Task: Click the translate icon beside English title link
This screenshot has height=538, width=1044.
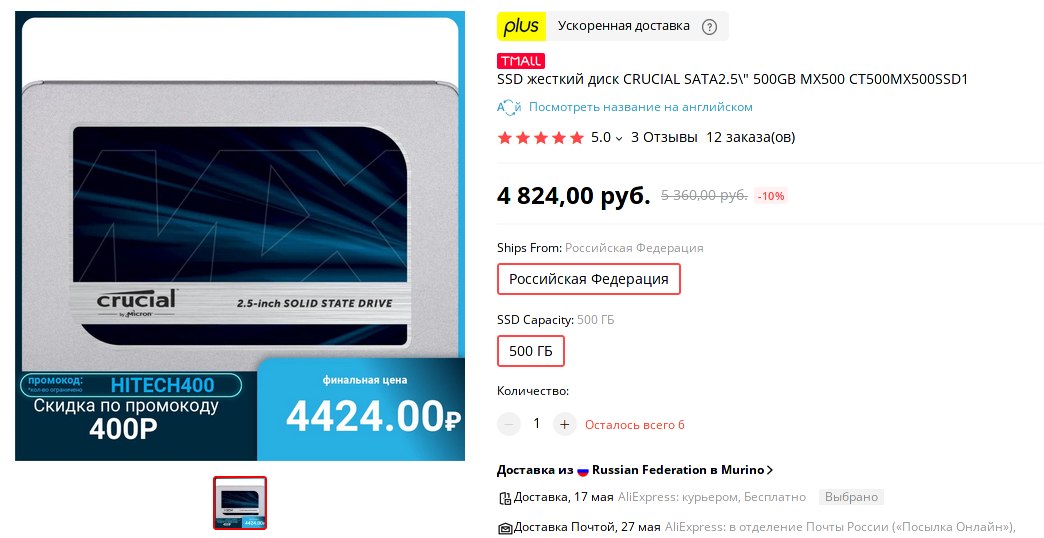Action: point(509,107)
